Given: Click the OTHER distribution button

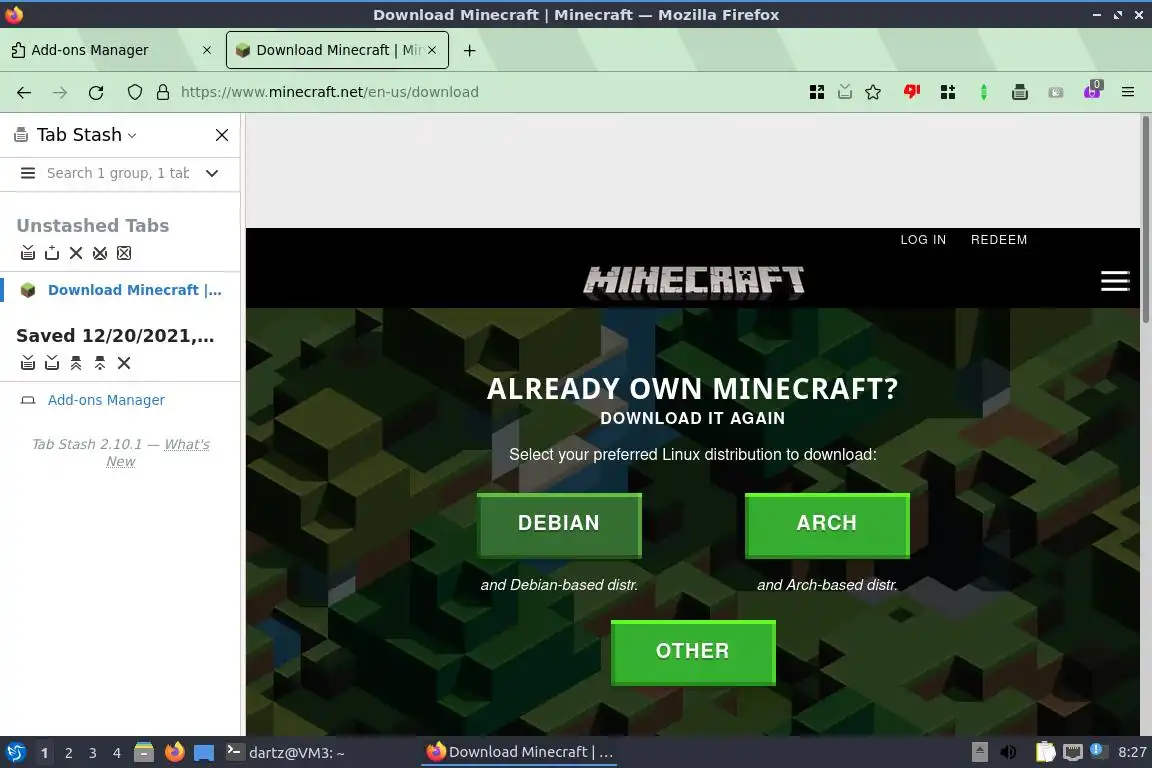Looking at the screenshot, I should click(693, 653).
